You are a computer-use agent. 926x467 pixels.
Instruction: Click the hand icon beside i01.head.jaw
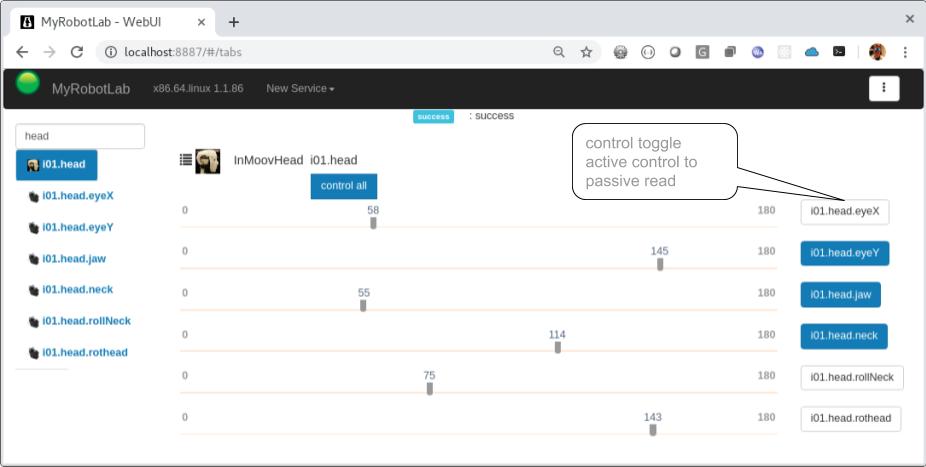[34, 259]
